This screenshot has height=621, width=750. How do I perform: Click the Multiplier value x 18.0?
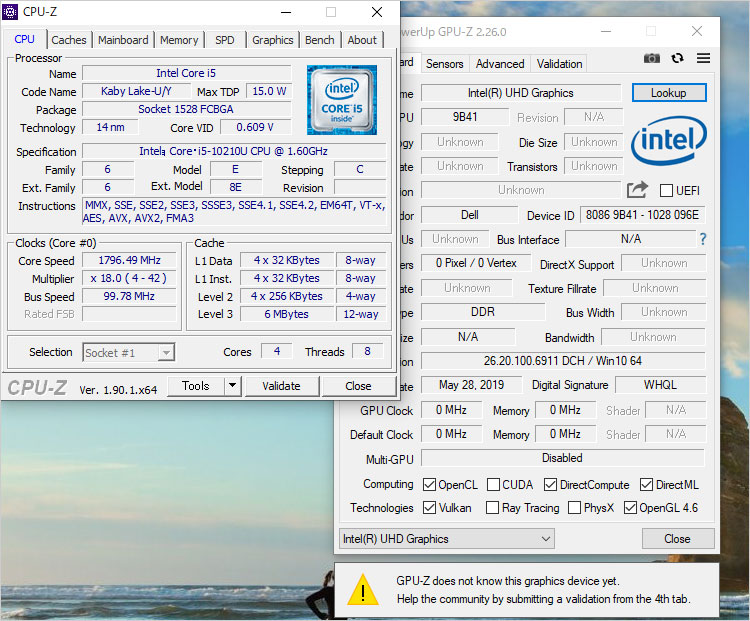point(129,278)
